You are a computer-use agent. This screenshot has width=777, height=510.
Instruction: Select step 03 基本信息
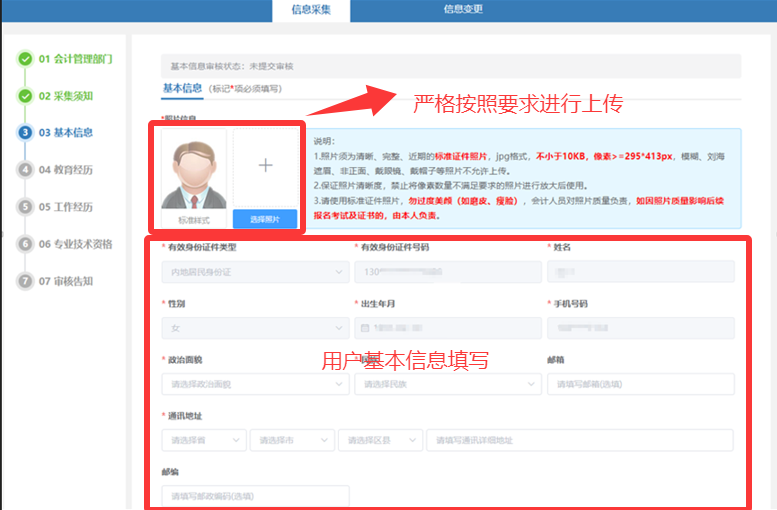point(66,133)
